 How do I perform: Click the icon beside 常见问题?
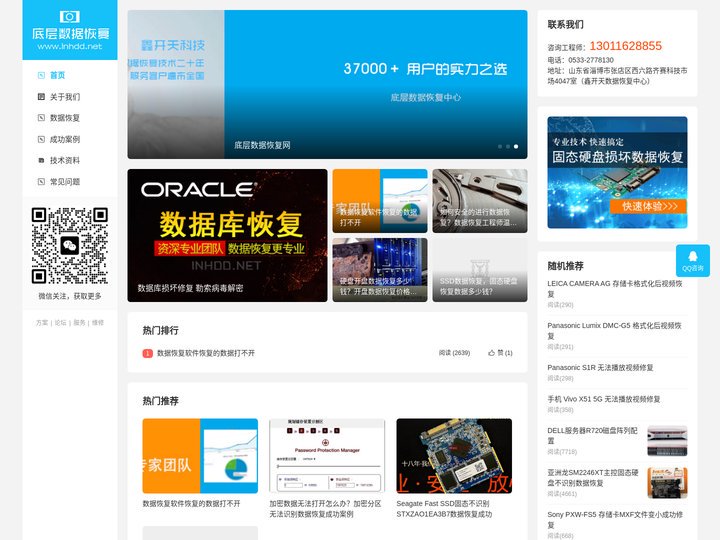pos(41,181)
